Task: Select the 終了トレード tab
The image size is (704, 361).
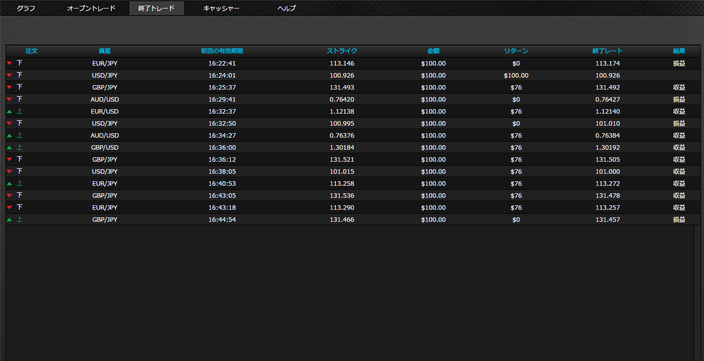Action: click(x=157, y=8)
